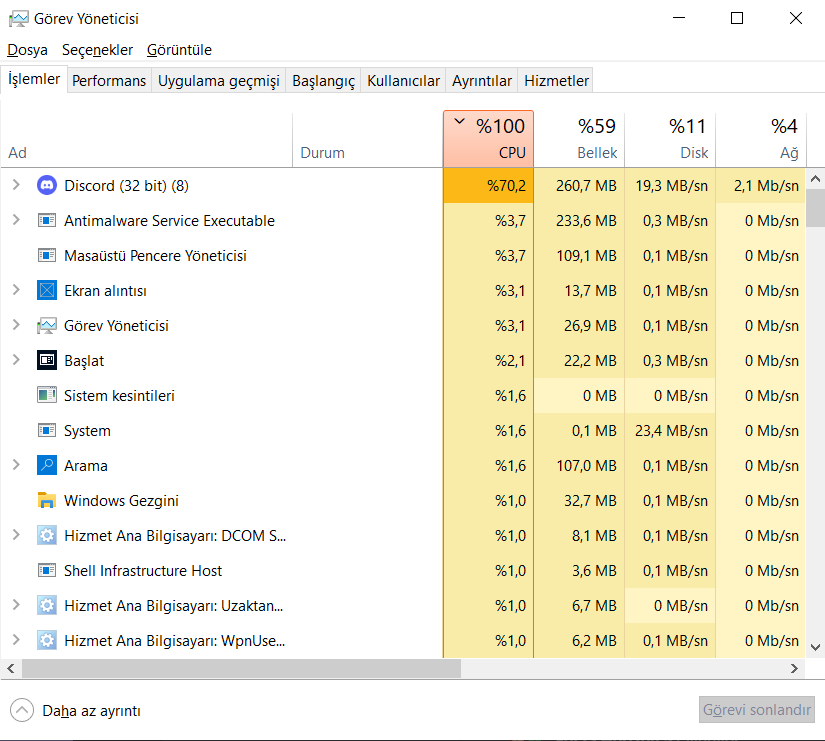
Task: Switch to the Hizmetler tab
Action: pyautogui.click(x=556, y=81)
